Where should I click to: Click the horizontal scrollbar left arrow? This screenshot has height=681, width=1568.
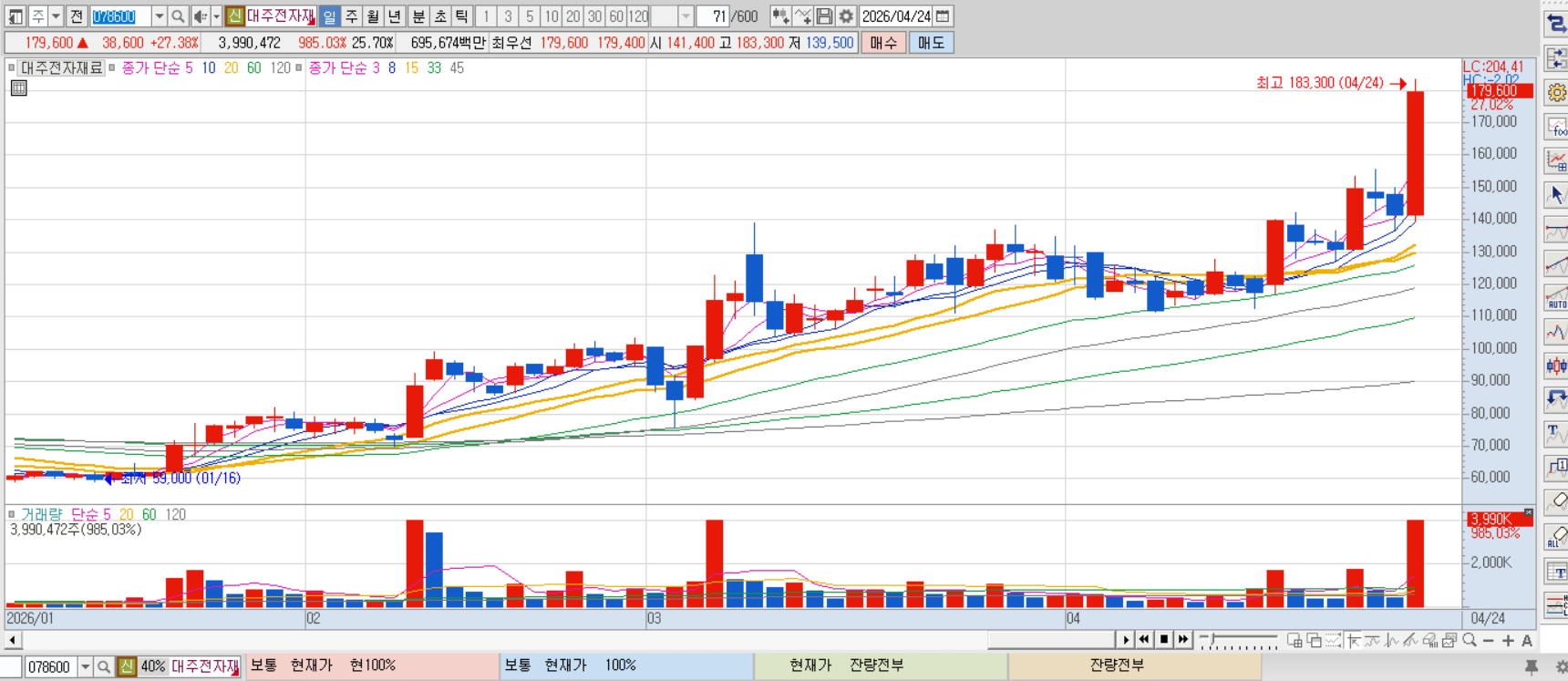point(12,640)
